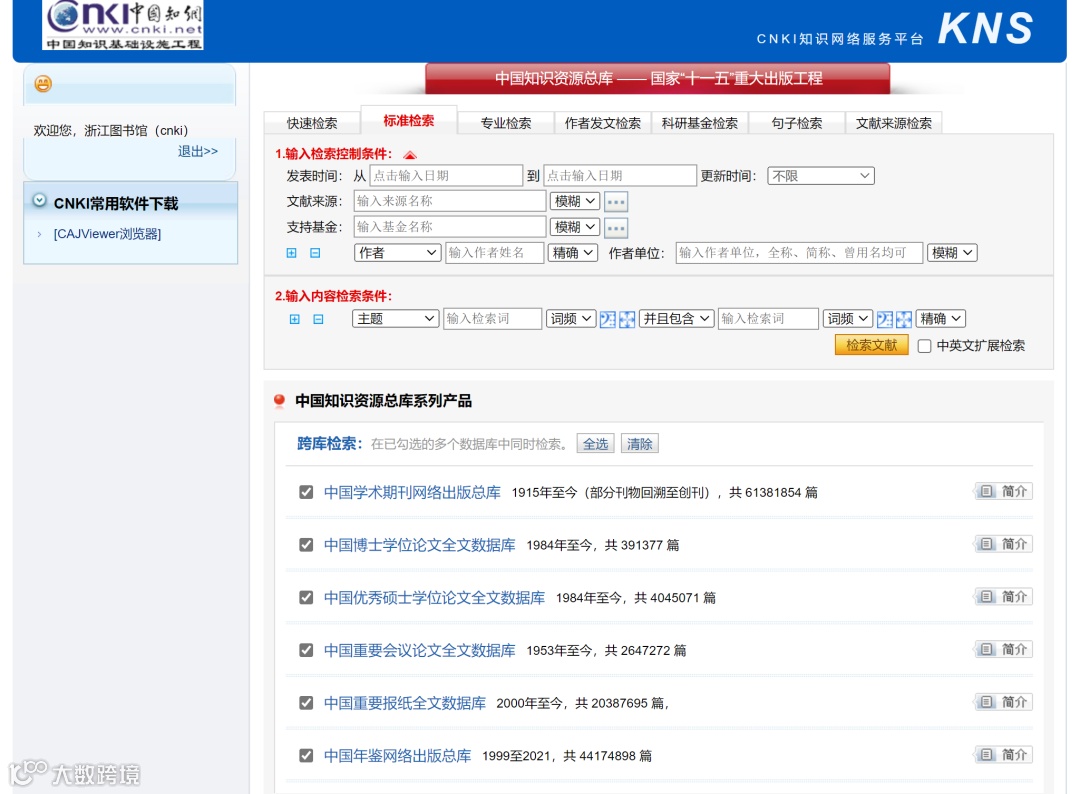
Task: Open 文献来源 模糊 match dropdown
Action: coord(575,201)
